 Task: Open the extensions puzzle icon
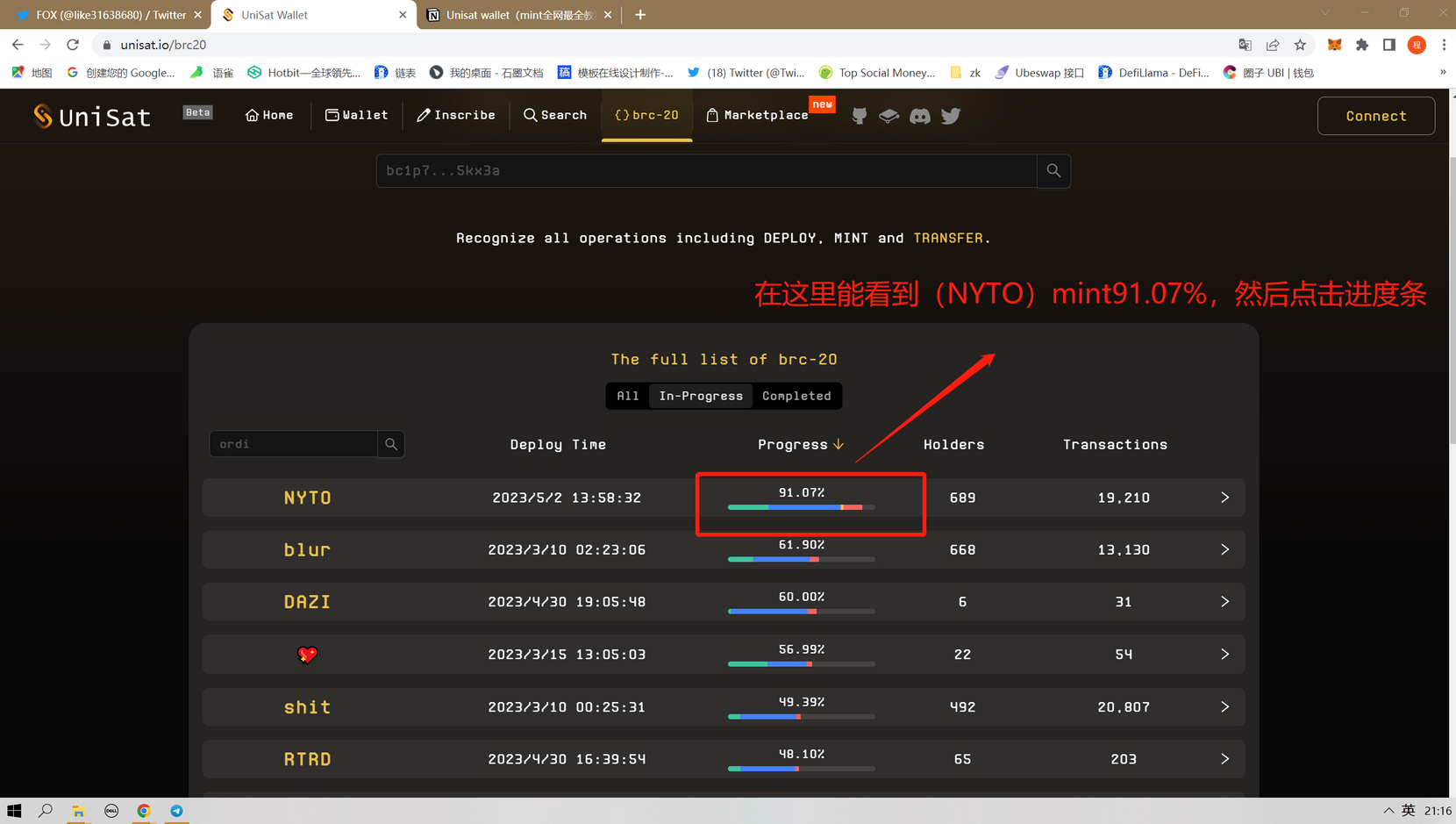(x=1362, y=45)
